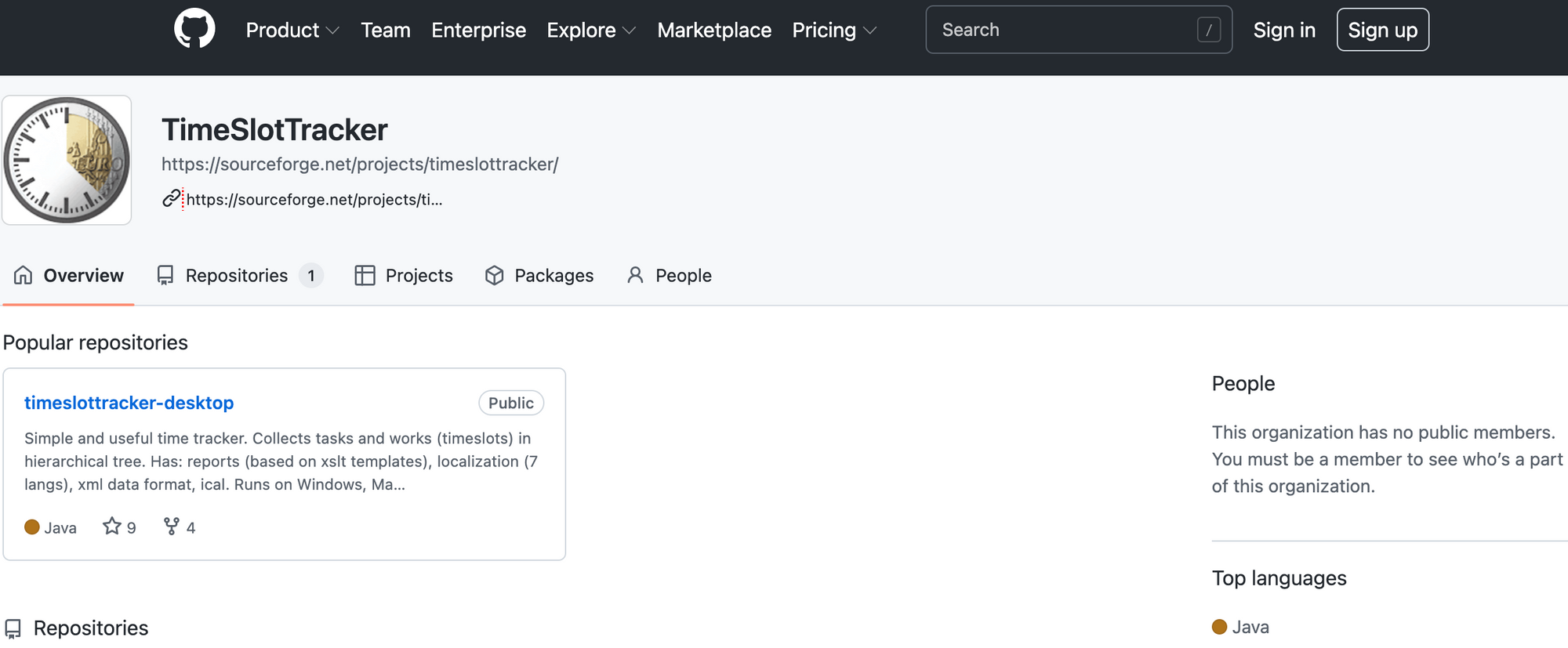Screen dimensions: 1568x648
Task: Expand the Product dropdown menu
Action: click(292, 30)
